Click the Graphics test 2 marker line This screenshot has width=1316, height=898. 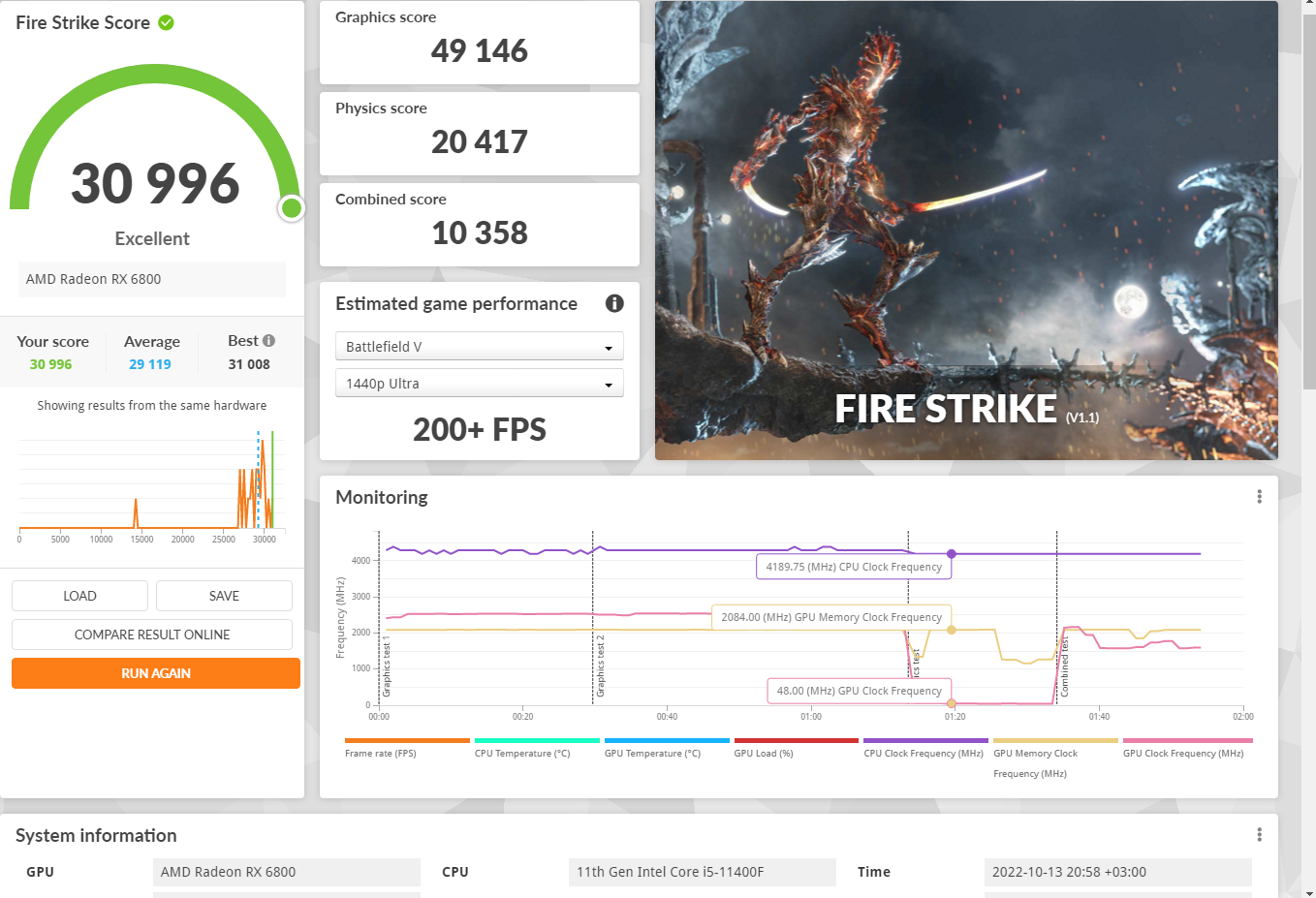click(593, 617)
